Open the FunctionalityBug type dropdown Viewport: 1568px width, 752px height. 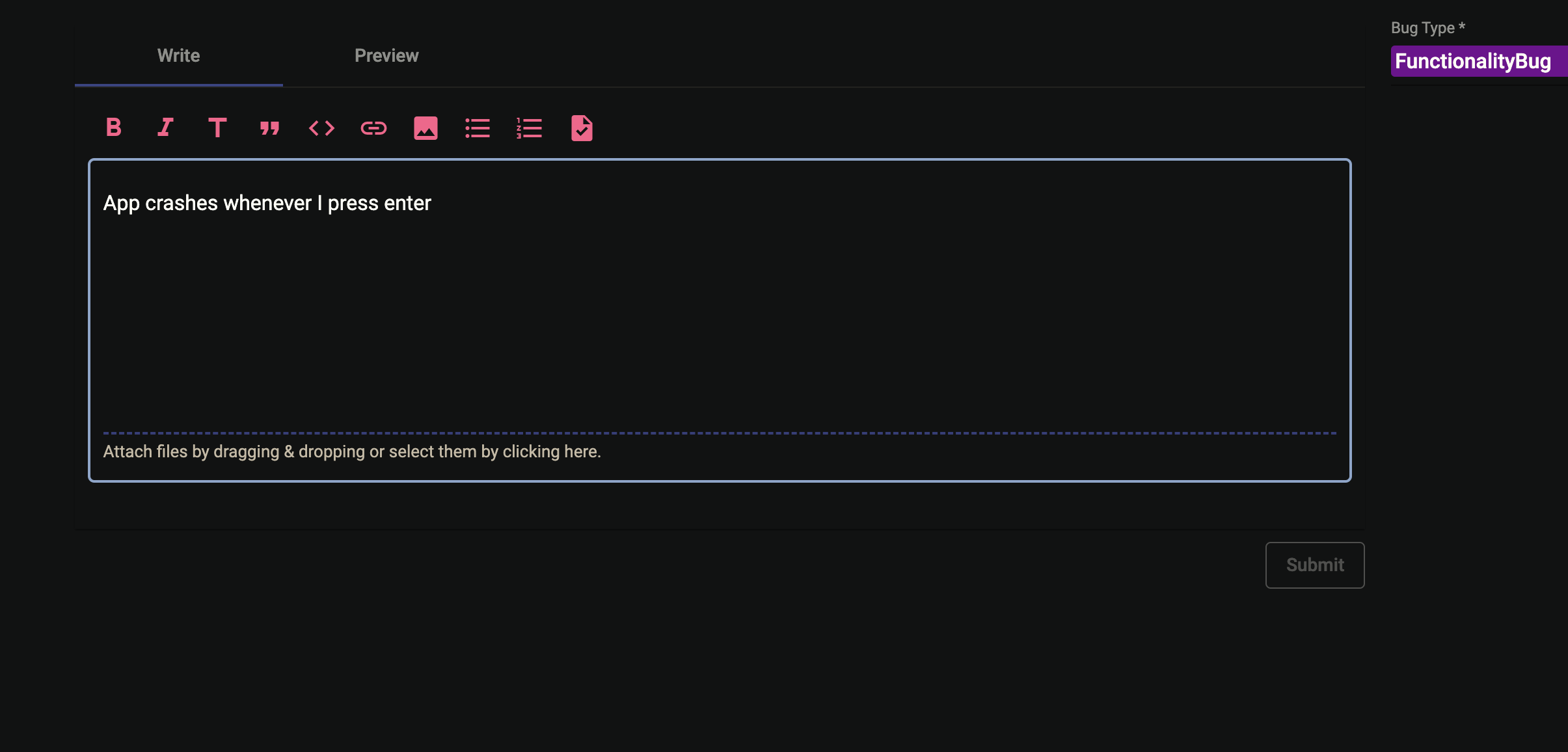click(1473, 61)
